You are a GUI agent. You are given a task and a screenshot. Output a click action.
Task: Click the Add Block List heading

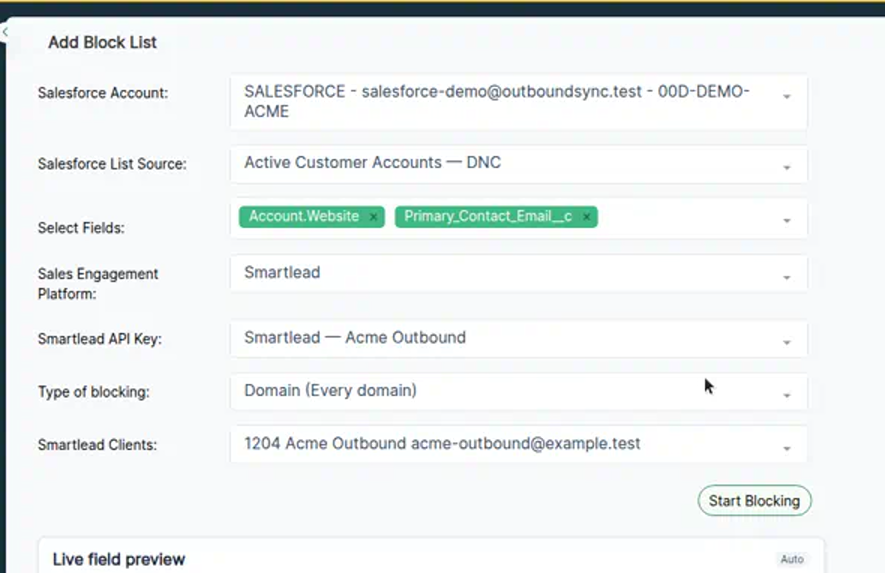tap(102, 42)
